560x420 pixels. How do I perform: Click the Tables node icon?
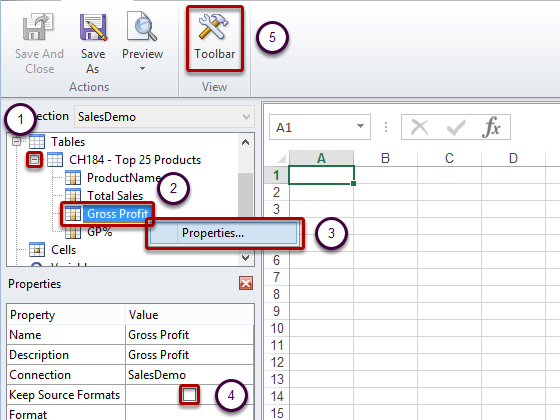[37, 141]
